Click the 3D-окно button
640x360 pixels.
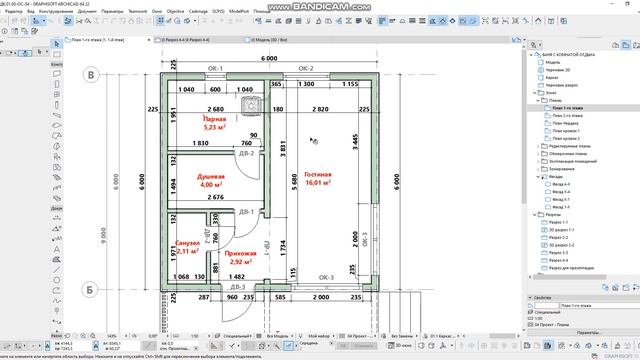pos(400,346)
